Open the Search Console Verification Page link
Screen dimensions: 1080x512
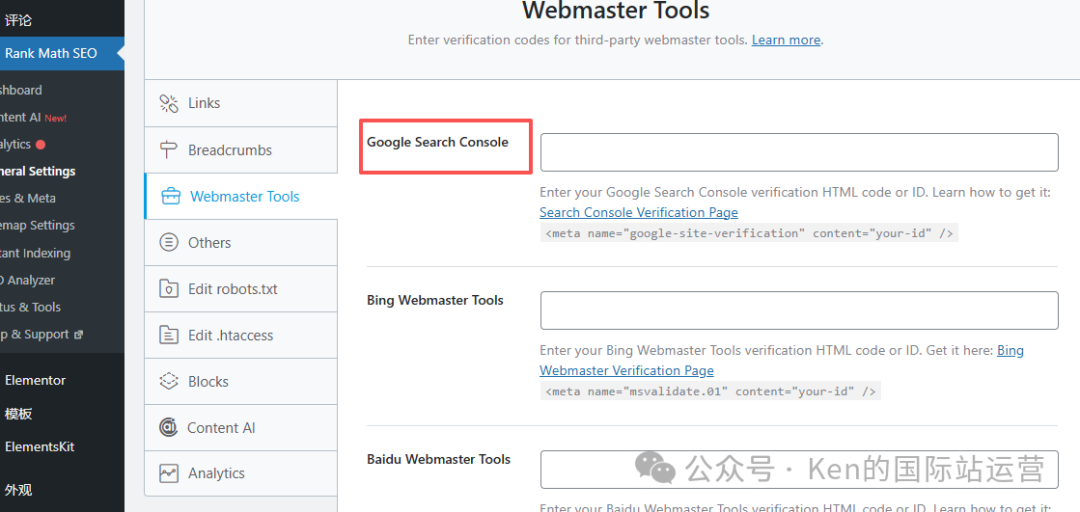tap(638, 212)
